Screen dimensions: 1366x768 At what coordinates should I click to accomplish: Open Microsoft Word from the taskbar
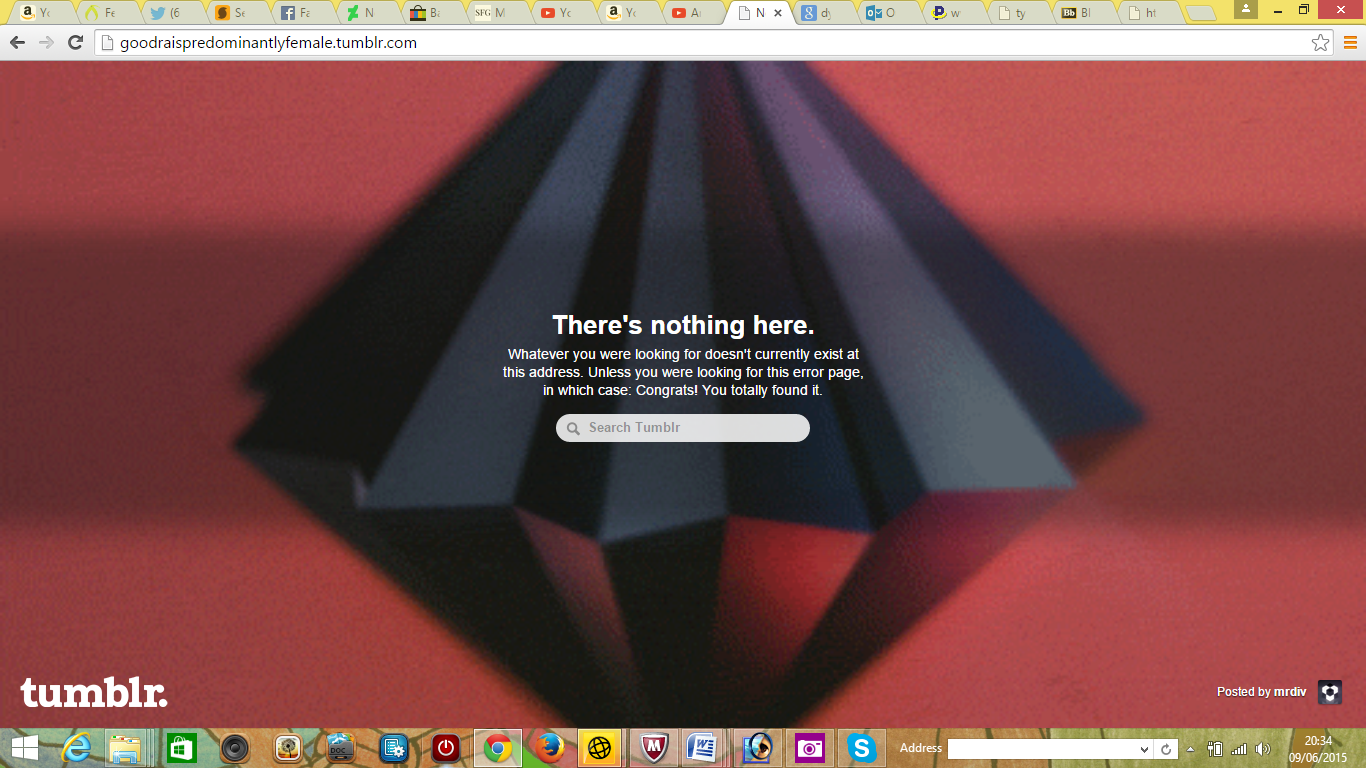point(704,748)
